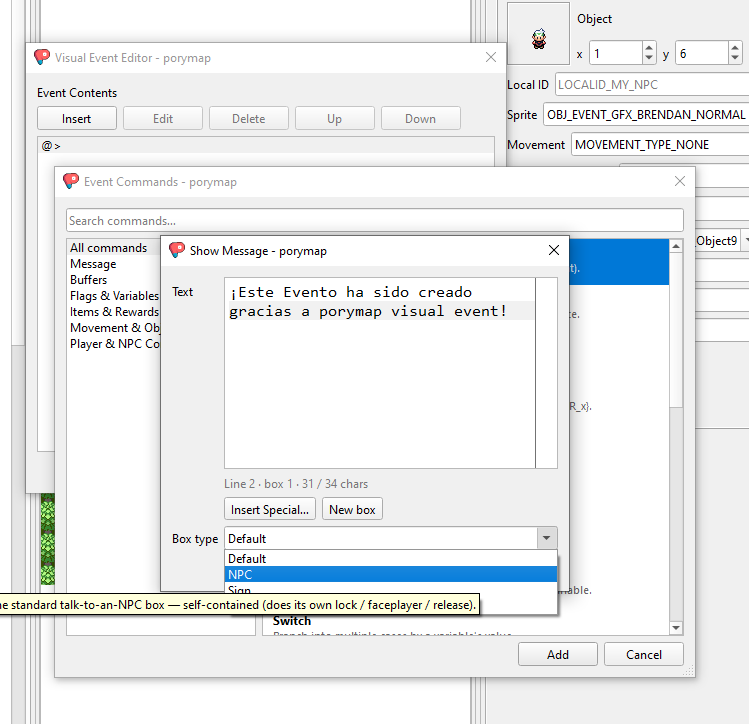The image size is (749, 724).
Task: Click the Up button in Visual Event Editor
Action: (x=334, y=118)
